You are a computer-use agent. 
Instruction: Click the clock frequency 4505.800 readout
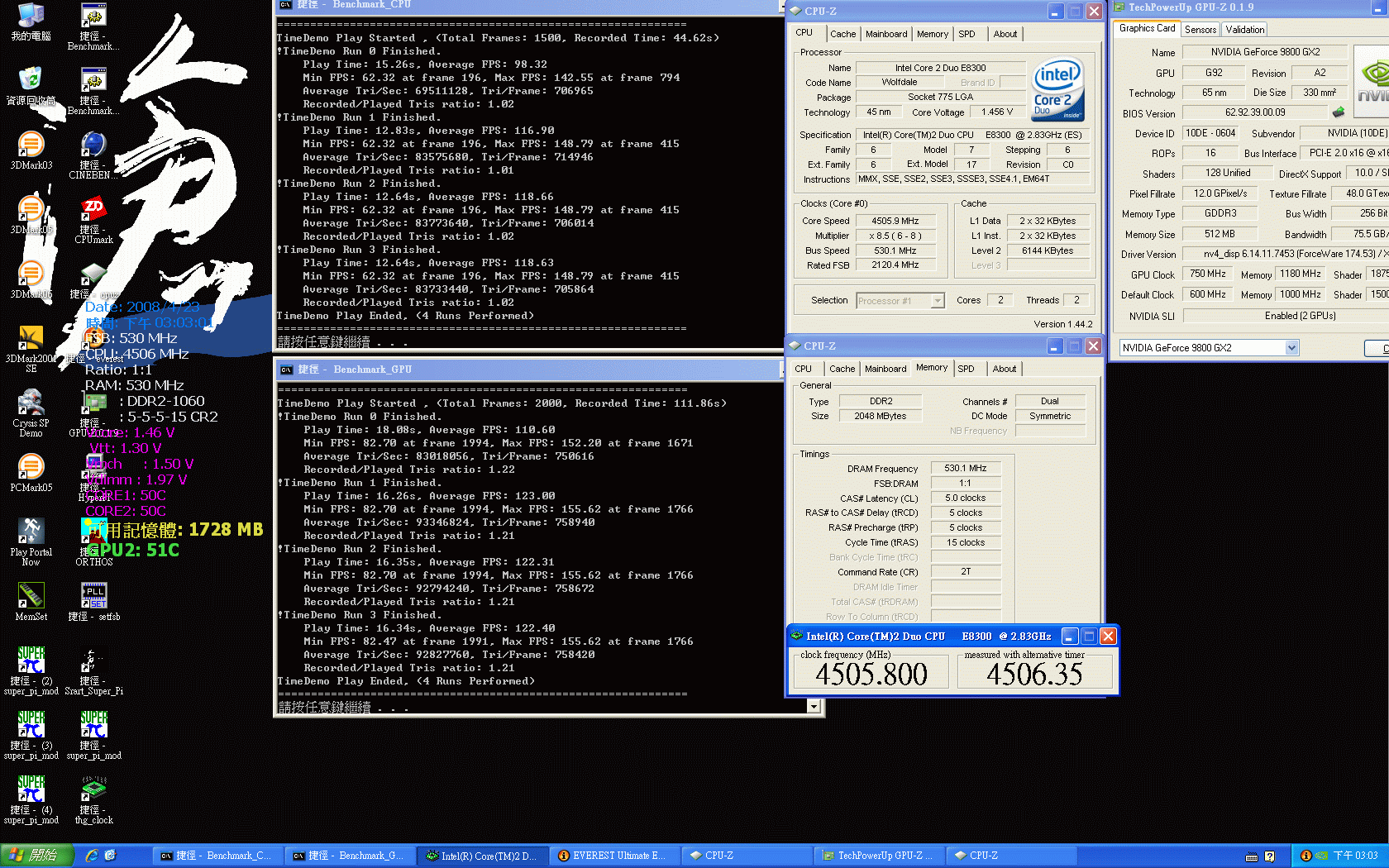click(x=871, y=674)
